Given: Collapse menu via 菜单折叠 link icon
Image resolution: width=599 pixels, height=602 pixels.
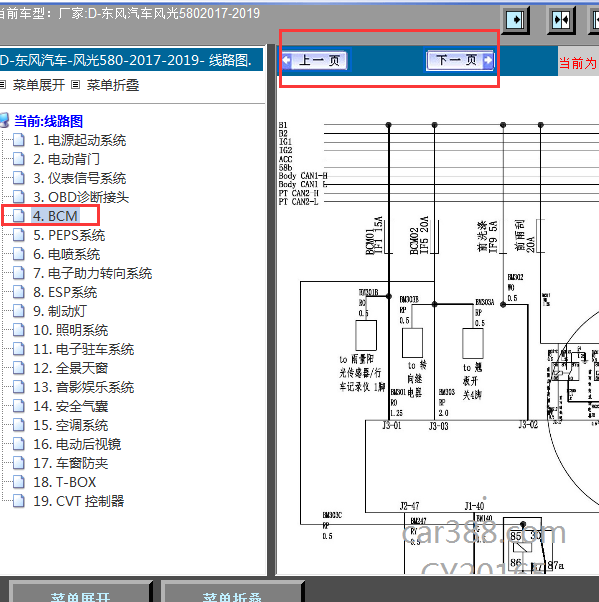Looking at the screenshot, I should [76, 84].
